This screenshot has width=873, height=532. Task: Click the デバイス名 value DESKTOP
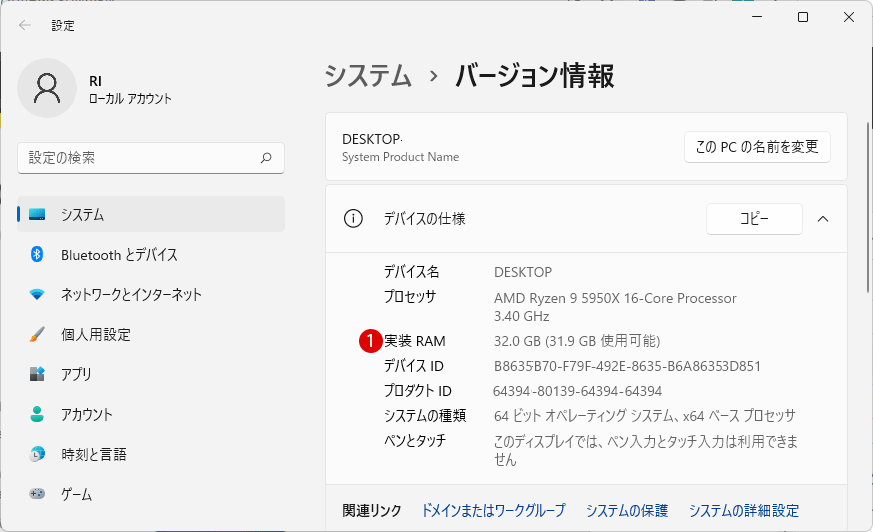click(523, 272)
